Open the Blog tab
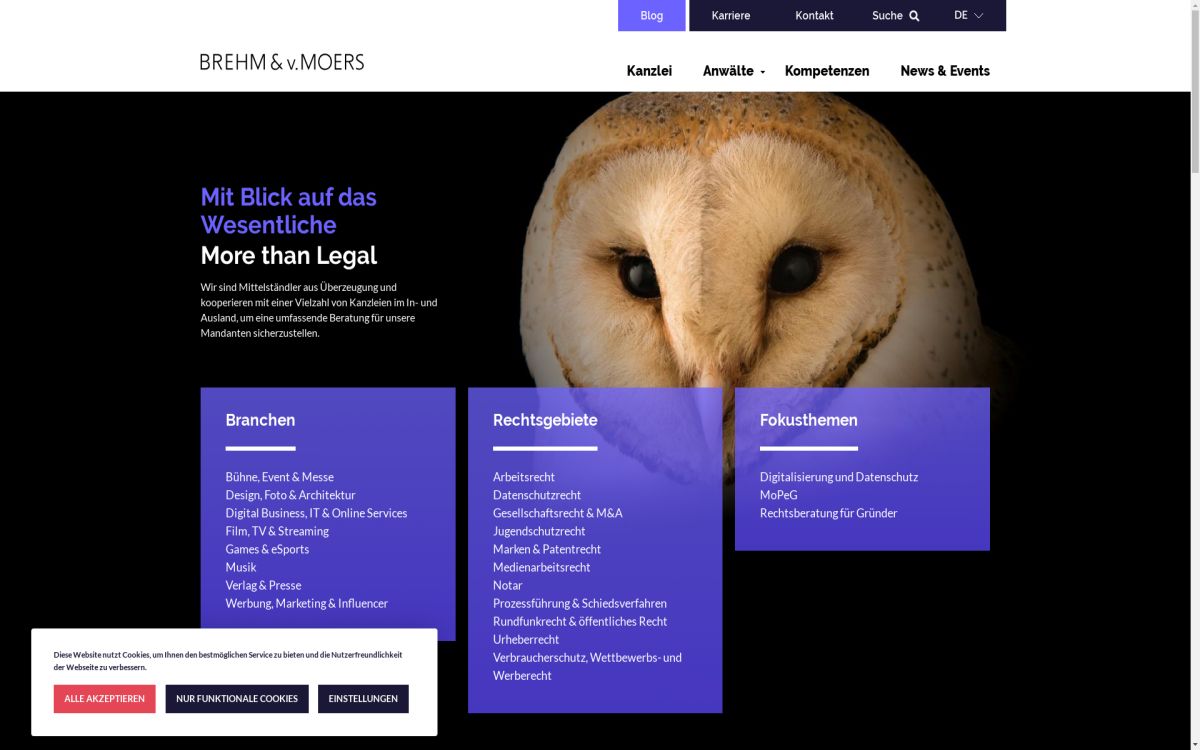The height and width of the screenshot is (750, 1200). [652, 16]
